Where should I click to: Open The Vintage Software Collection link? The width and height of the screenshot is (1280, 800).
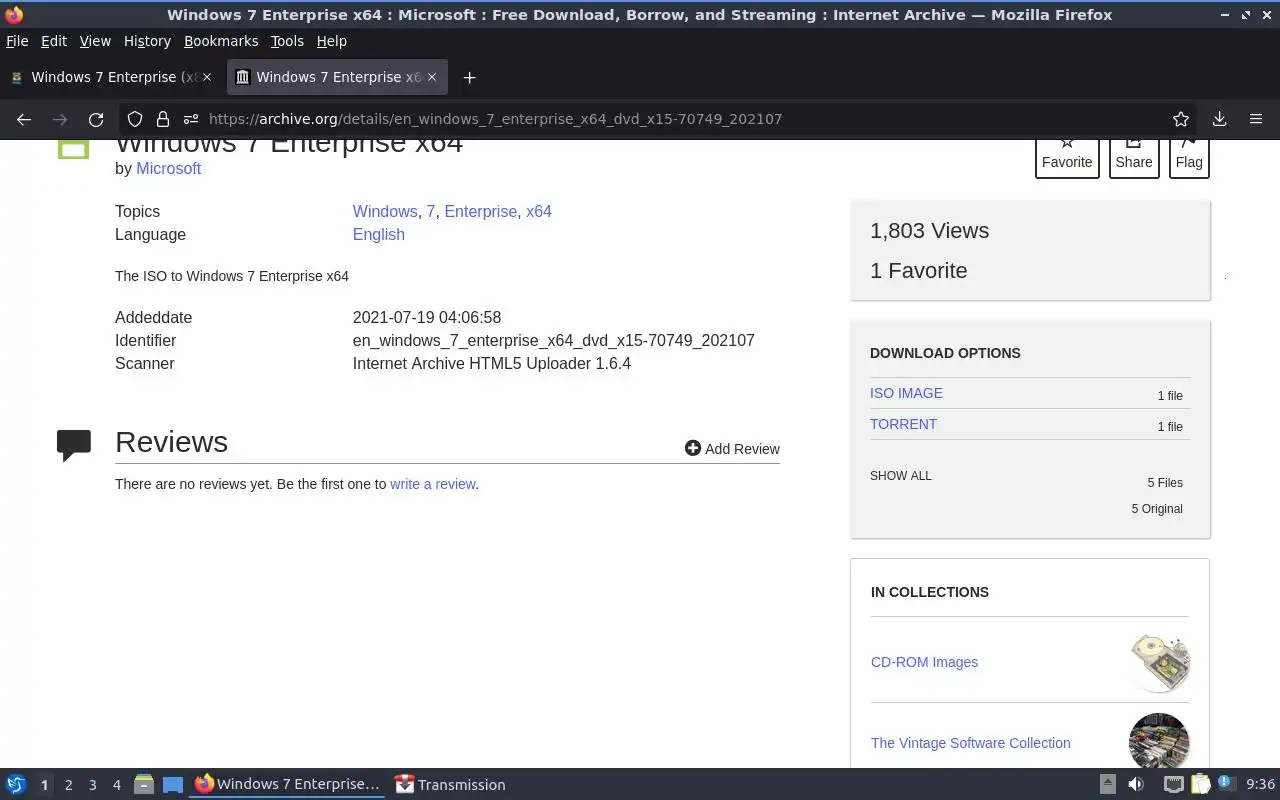coord(970,743)
